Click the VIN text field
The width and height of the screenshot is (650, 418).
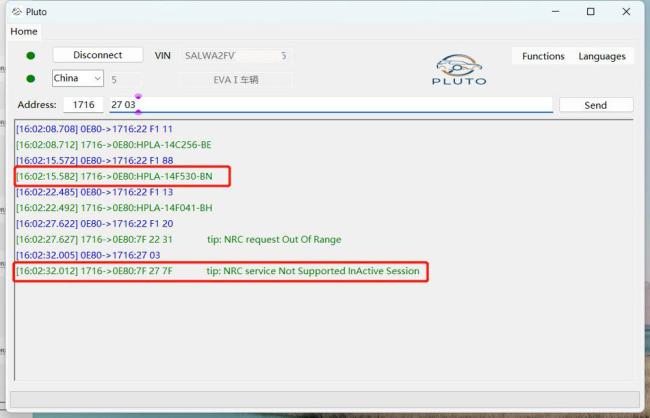point(236,56)
